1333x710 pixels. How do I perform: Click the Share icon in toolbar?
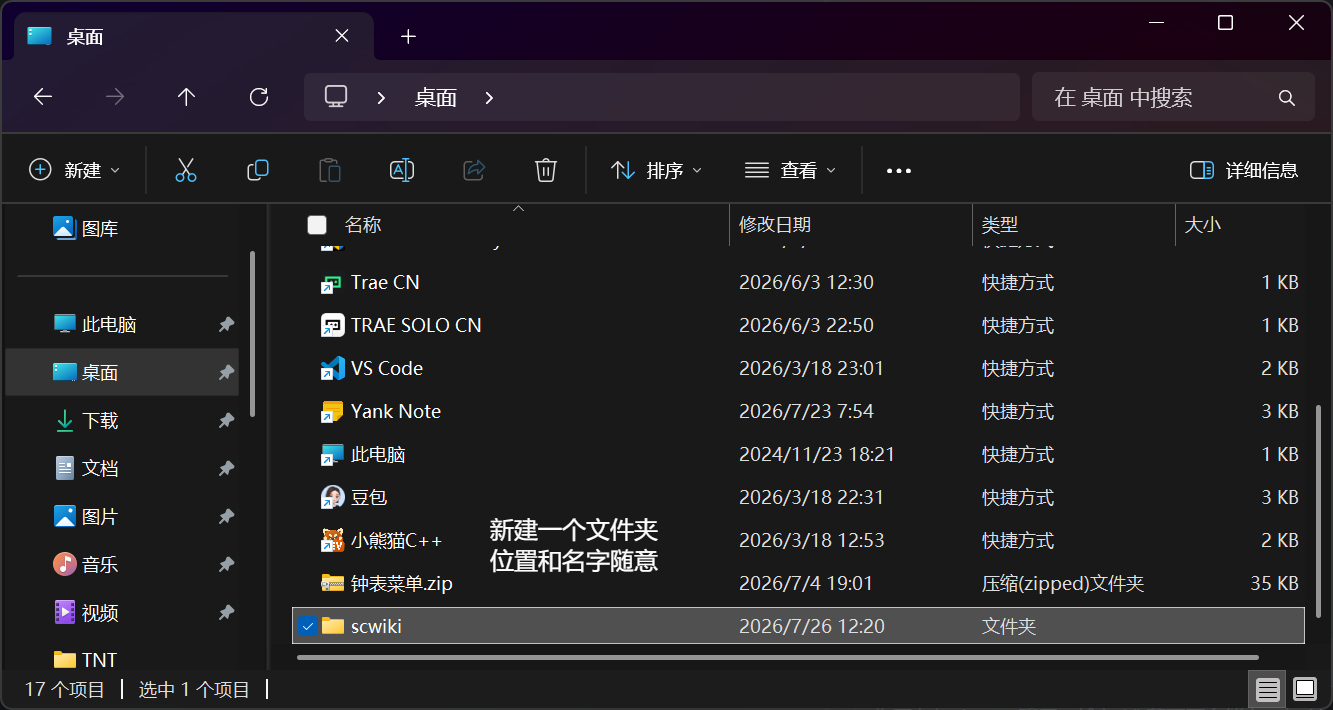click(x=474, y=170)
